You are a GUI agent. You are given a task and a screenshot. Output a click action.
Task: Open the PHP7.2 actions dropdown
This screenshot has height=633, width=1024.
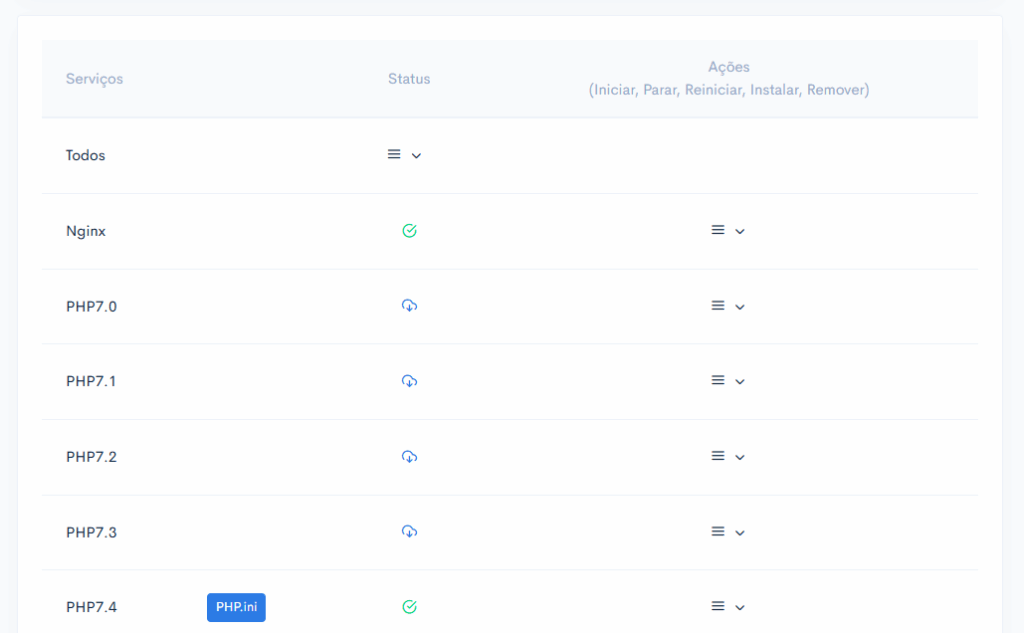pos(728,457)
